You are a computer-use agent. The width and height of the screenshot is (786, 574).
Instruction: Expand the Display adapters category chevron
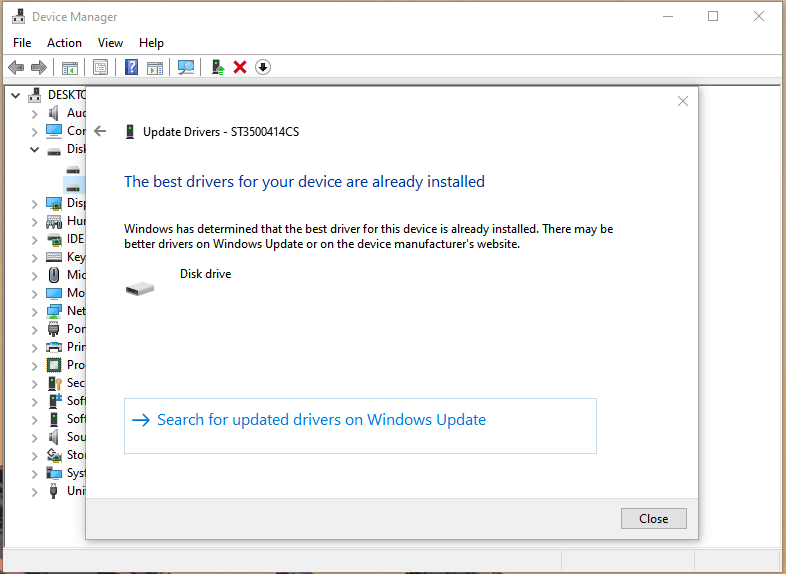(x=34, y=204)
